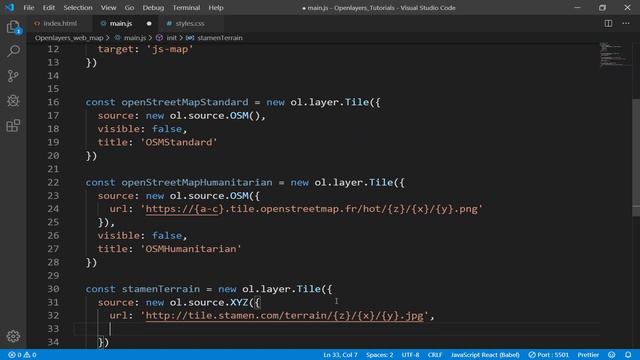Click Ln 33, Col 7 status item
The image size is (640, 360).
click(x=340, y=355)
